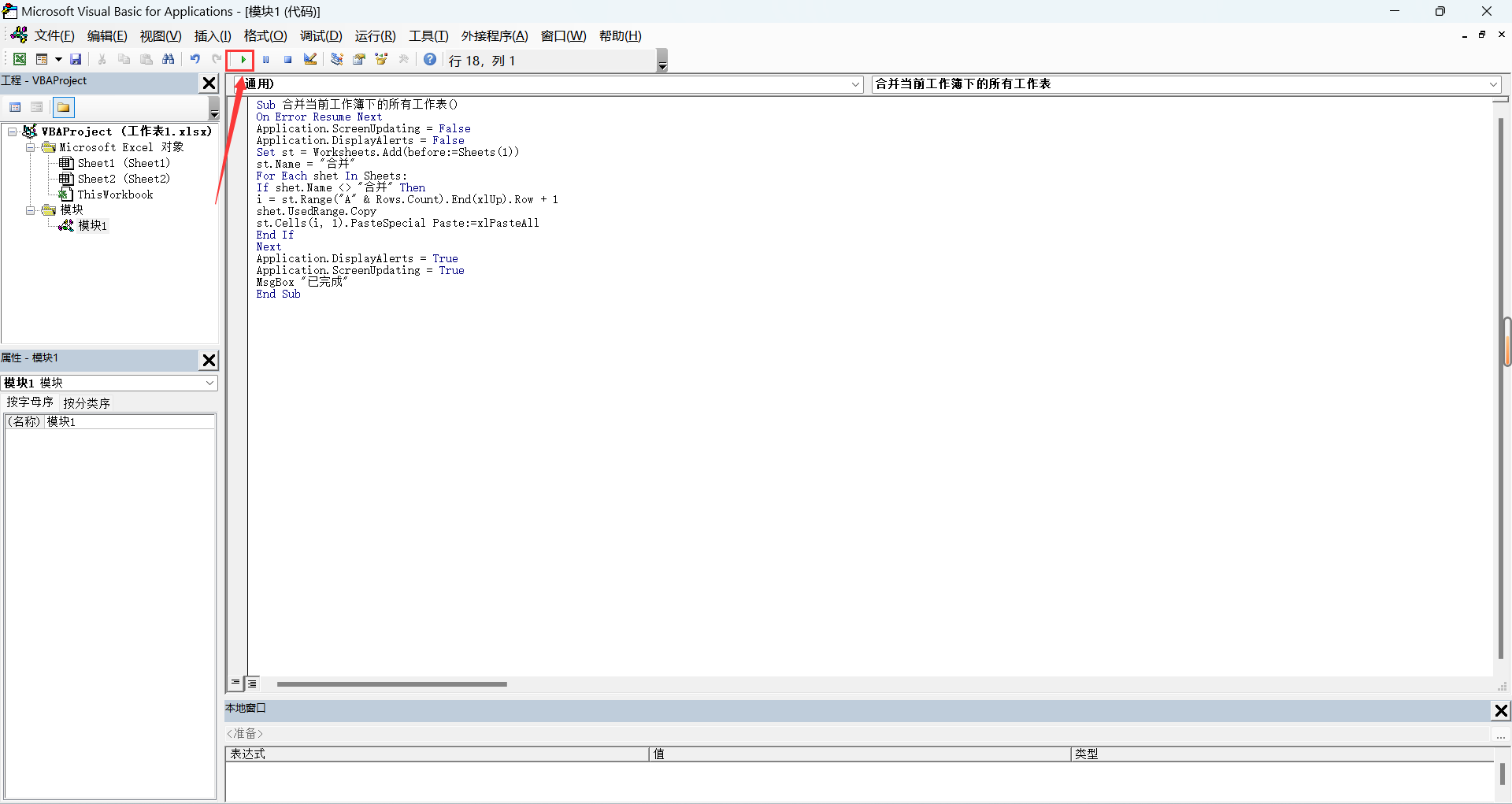1512x804 pixels.
Task: Open the 调试(D) menu
Action: (321, 36)
